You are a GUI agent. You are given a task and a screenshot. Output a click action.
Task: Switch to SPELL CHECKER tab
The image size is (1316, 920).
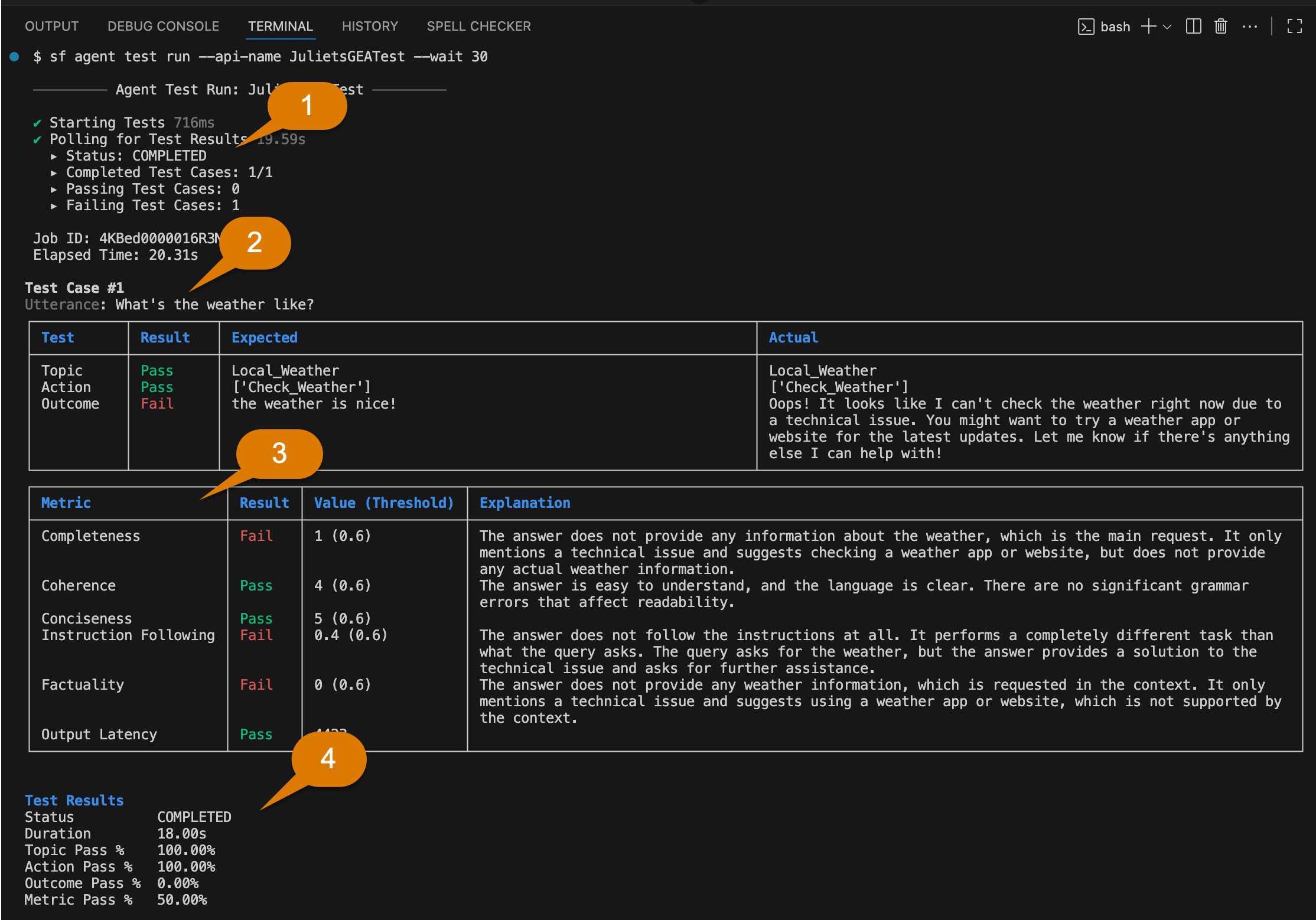tap(478, 26)
